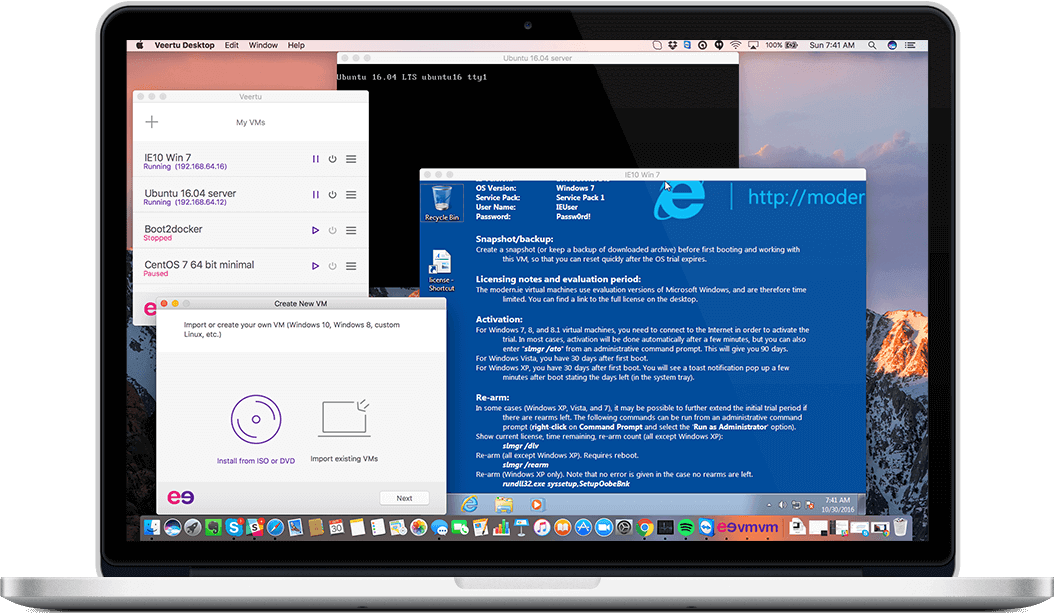The height and width of the screenshot is (615, 1054).
Task: Open the Help menu
Action: click(296, 45)
